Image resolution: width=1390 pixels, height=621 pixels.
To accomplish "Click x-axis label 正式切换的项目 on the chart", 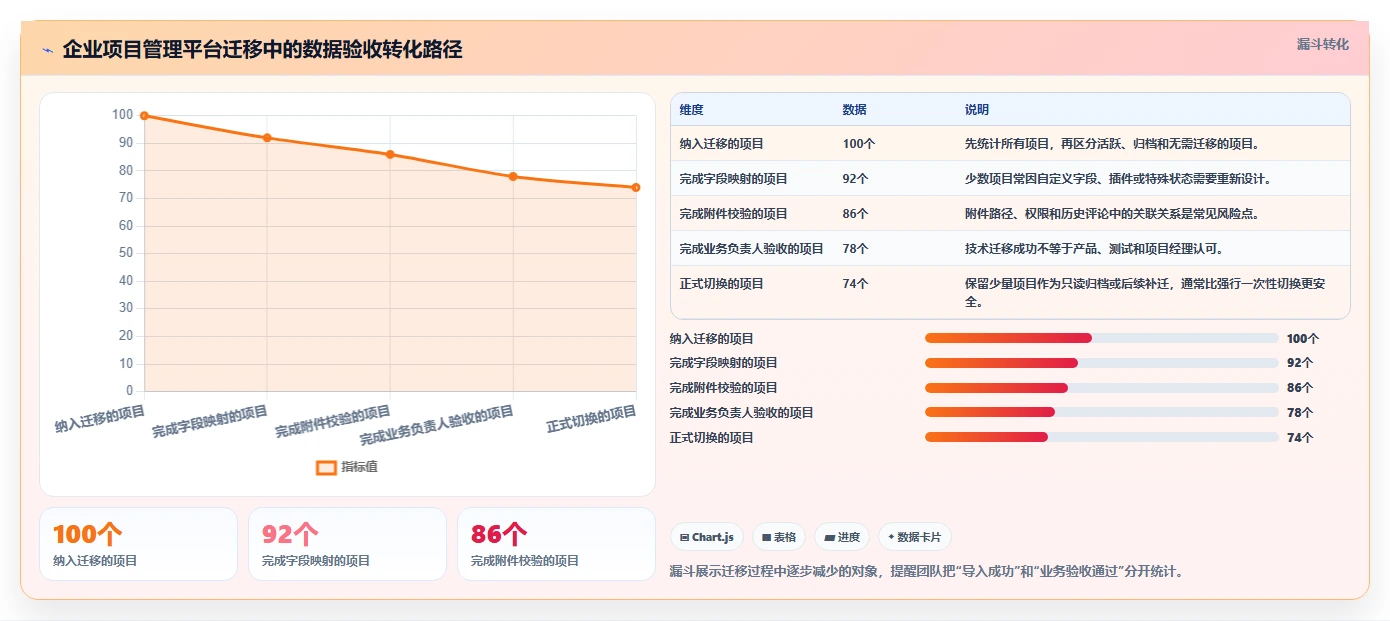I will (591, 418).
